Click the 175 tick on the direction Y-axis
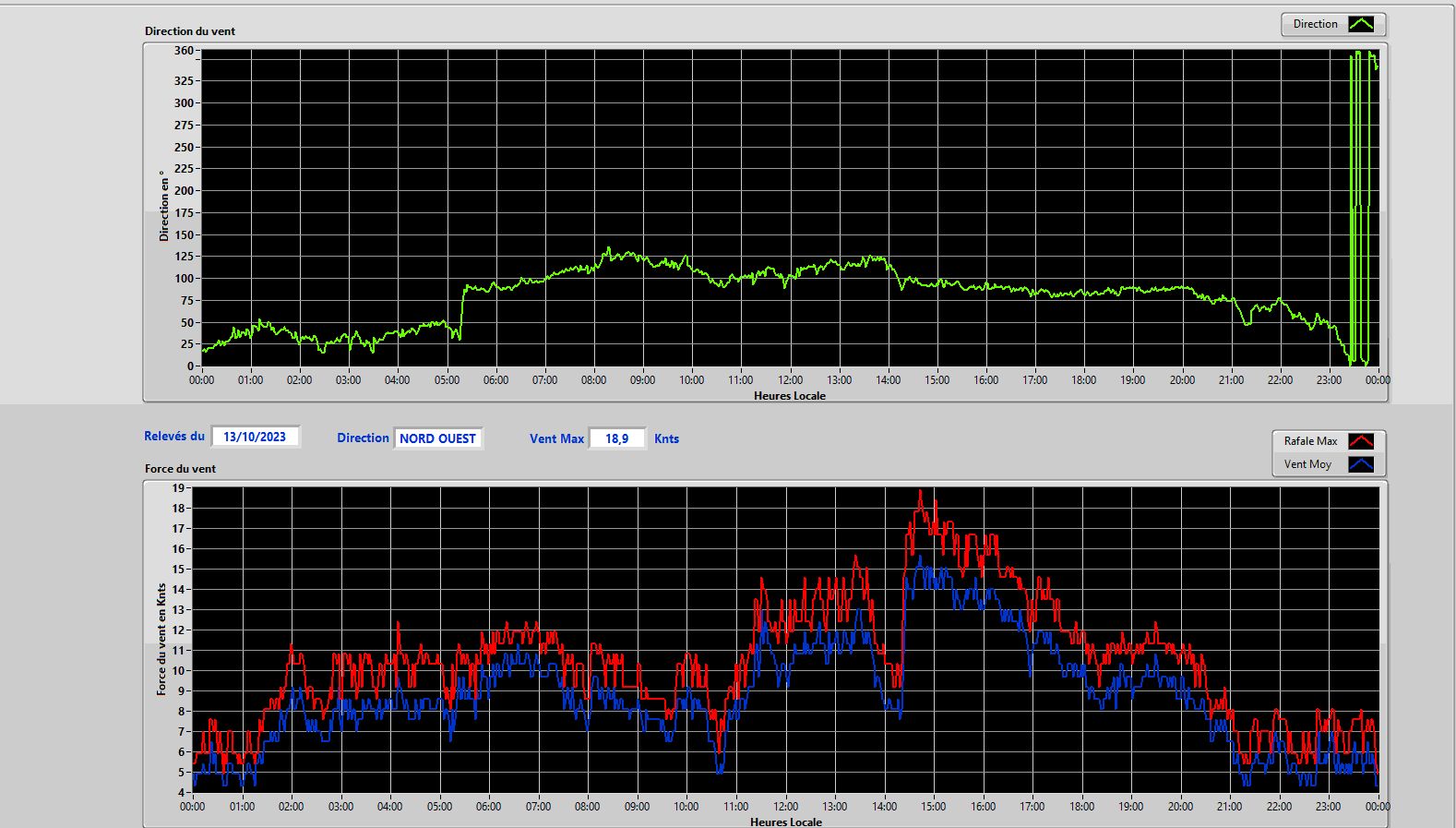1456x828 pixels. [x=184, y=212]
